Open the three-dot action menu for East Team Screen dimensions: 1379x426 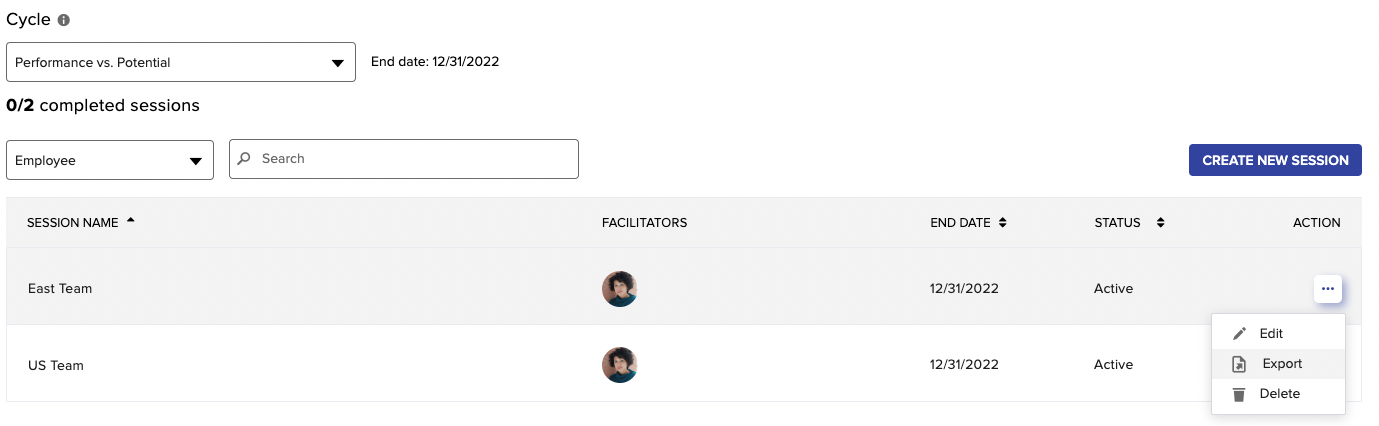coord(1328,288)
